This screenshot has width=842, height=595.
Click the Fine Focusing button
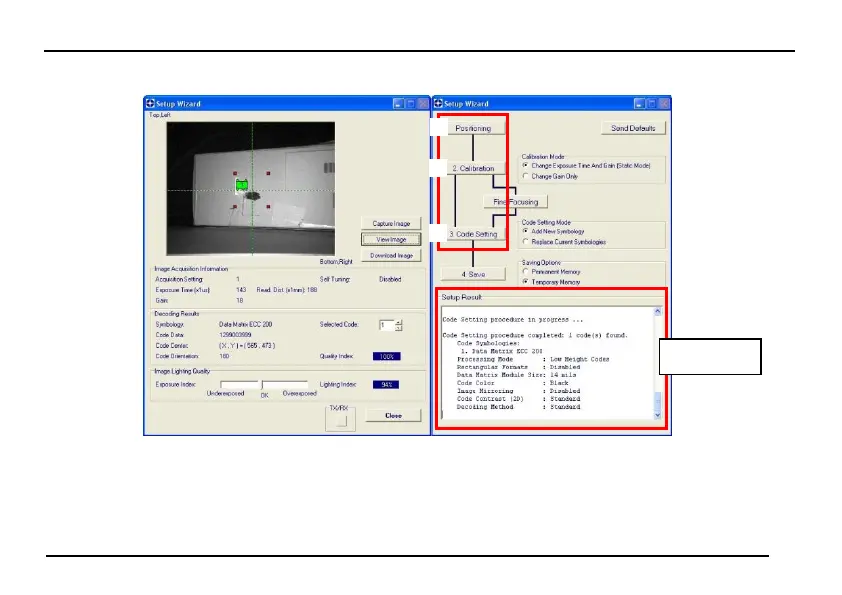[516, 202]
